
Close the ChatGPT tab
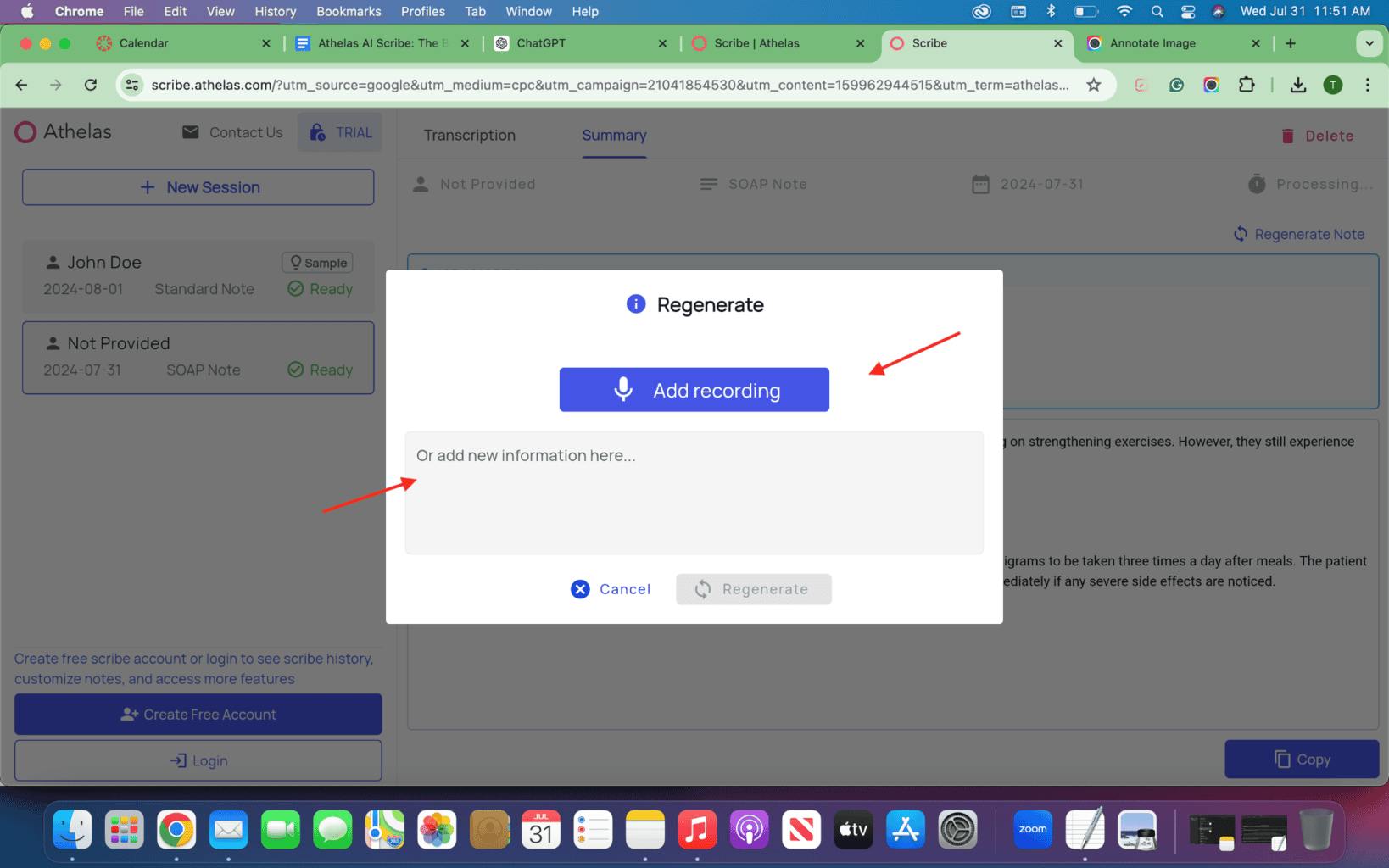click(662, 43)
